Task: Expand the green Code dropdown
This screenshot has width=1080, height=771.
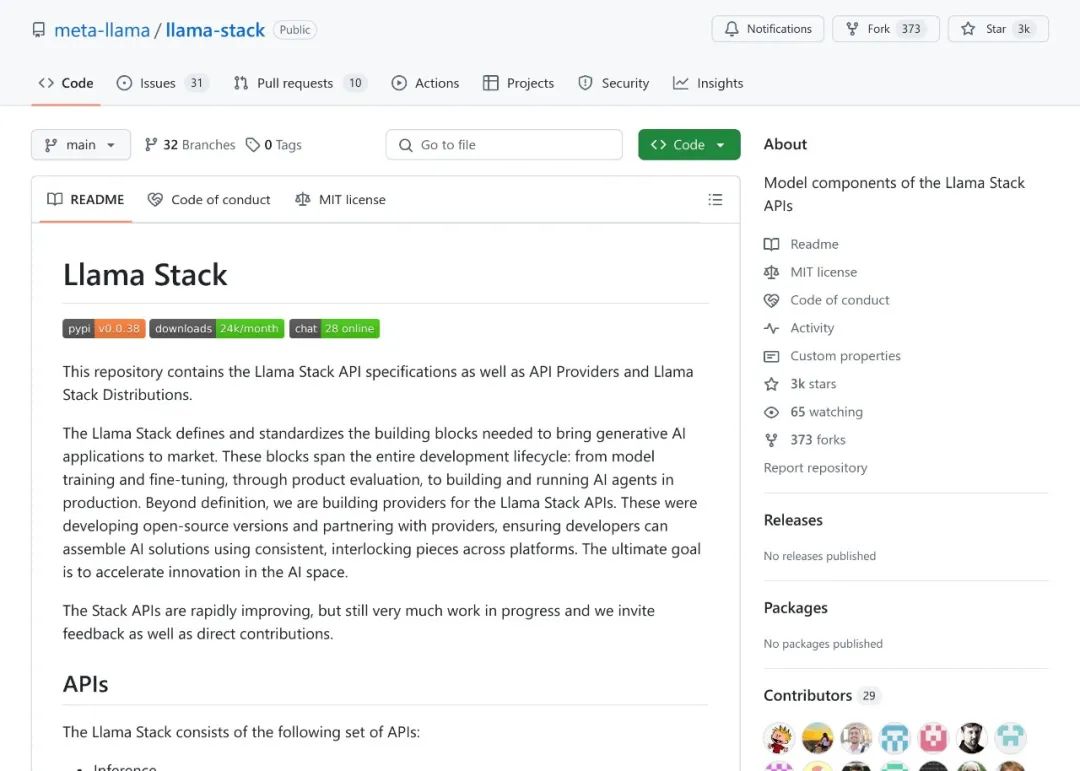Action: click(x=689, y=145)
